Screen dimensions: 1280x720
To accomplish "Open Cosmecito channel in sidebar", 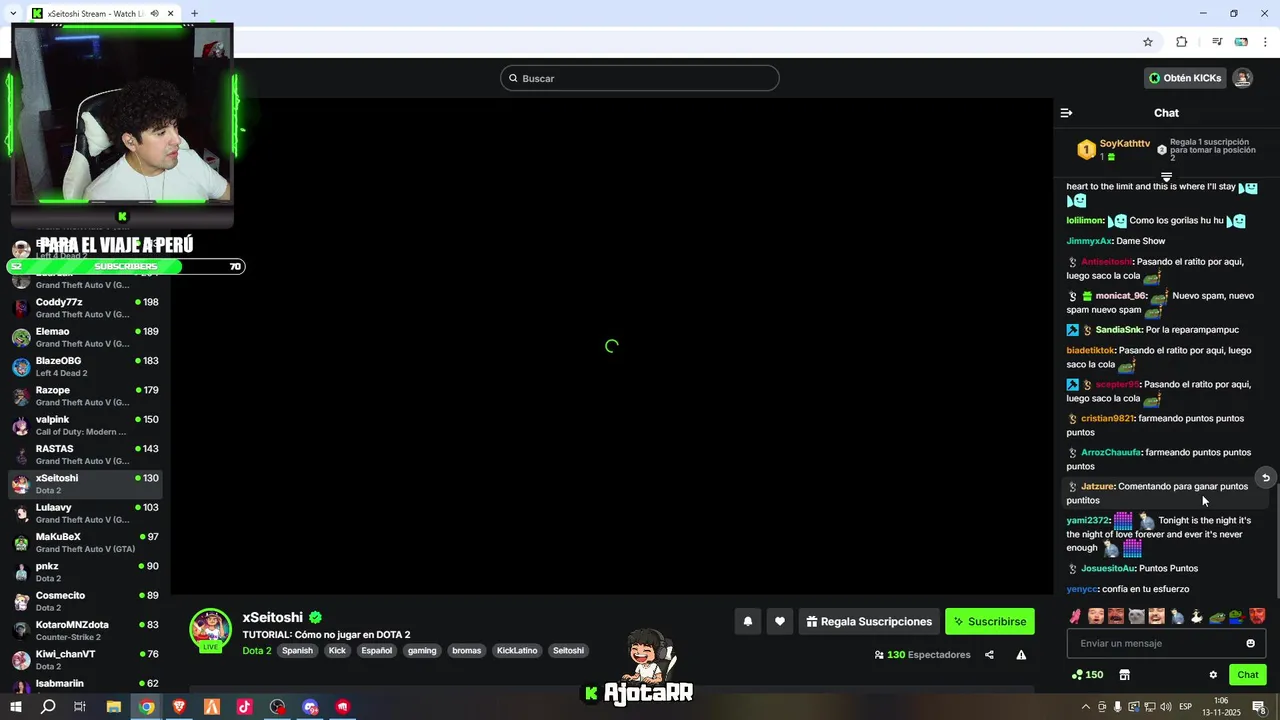I will pyautogui.click(x=85, y=601).
